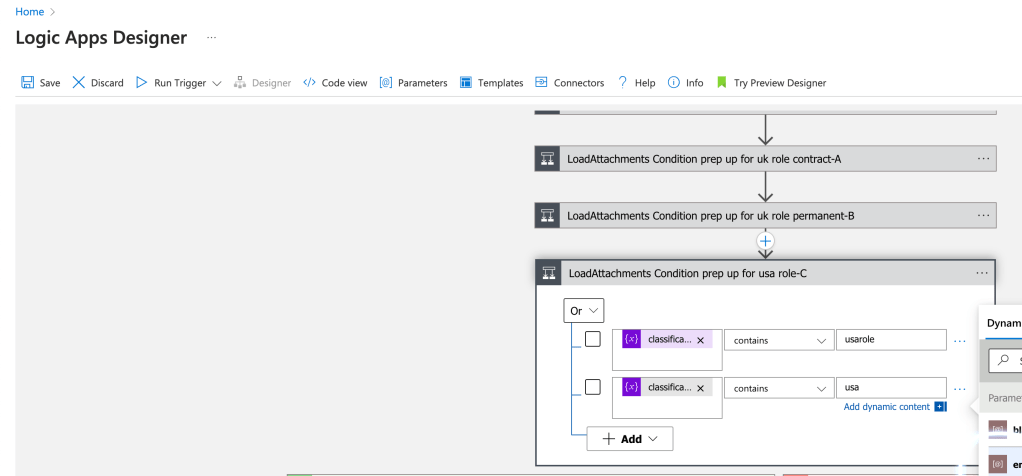The height and width of the screenshot is (476, 1022).
Task: Remove the classifica token in usa row
Action: click(x=701, y=388)
